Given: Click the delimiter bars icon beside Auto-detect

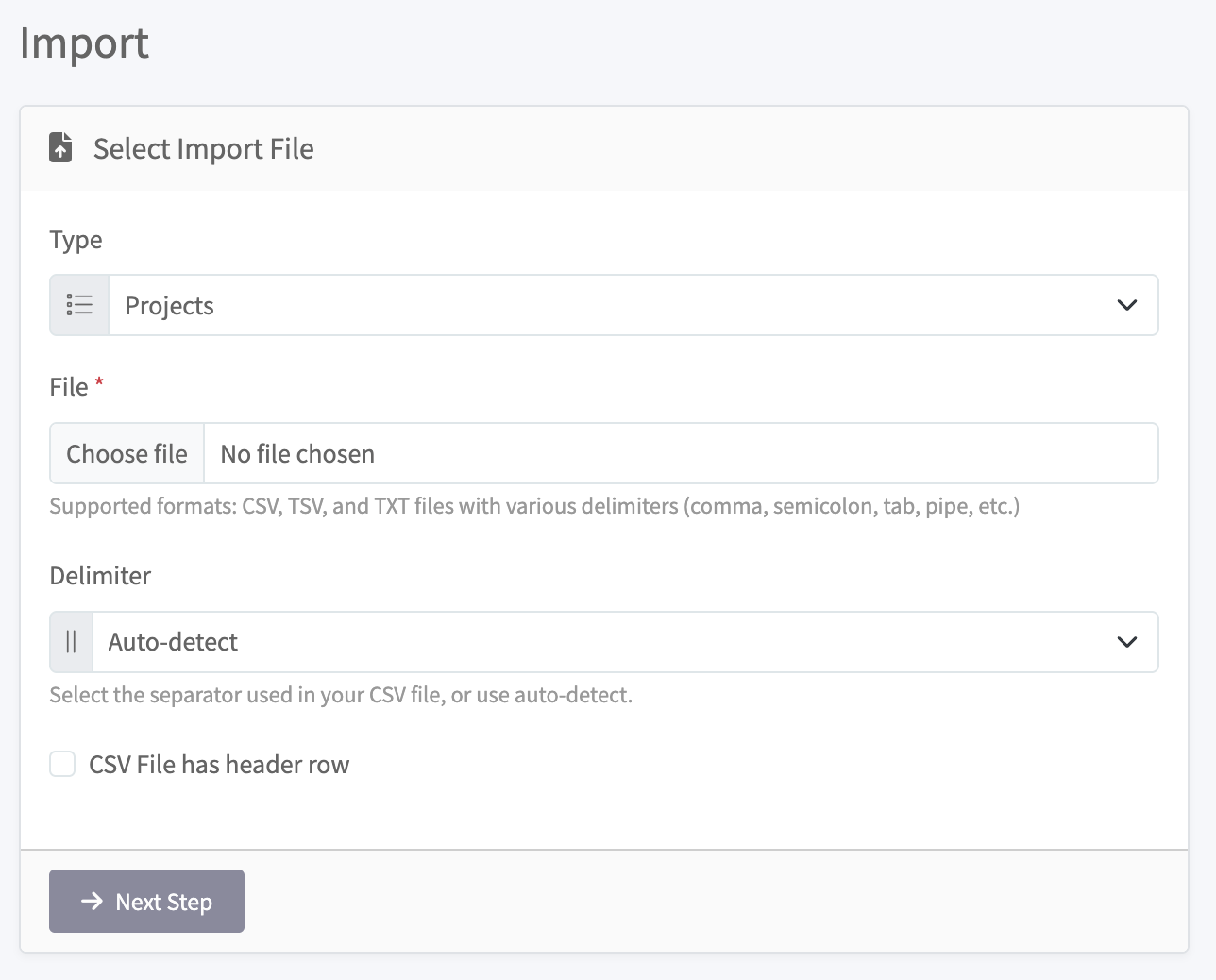Looking at the screenshot, I should click(x=71, y=642).
